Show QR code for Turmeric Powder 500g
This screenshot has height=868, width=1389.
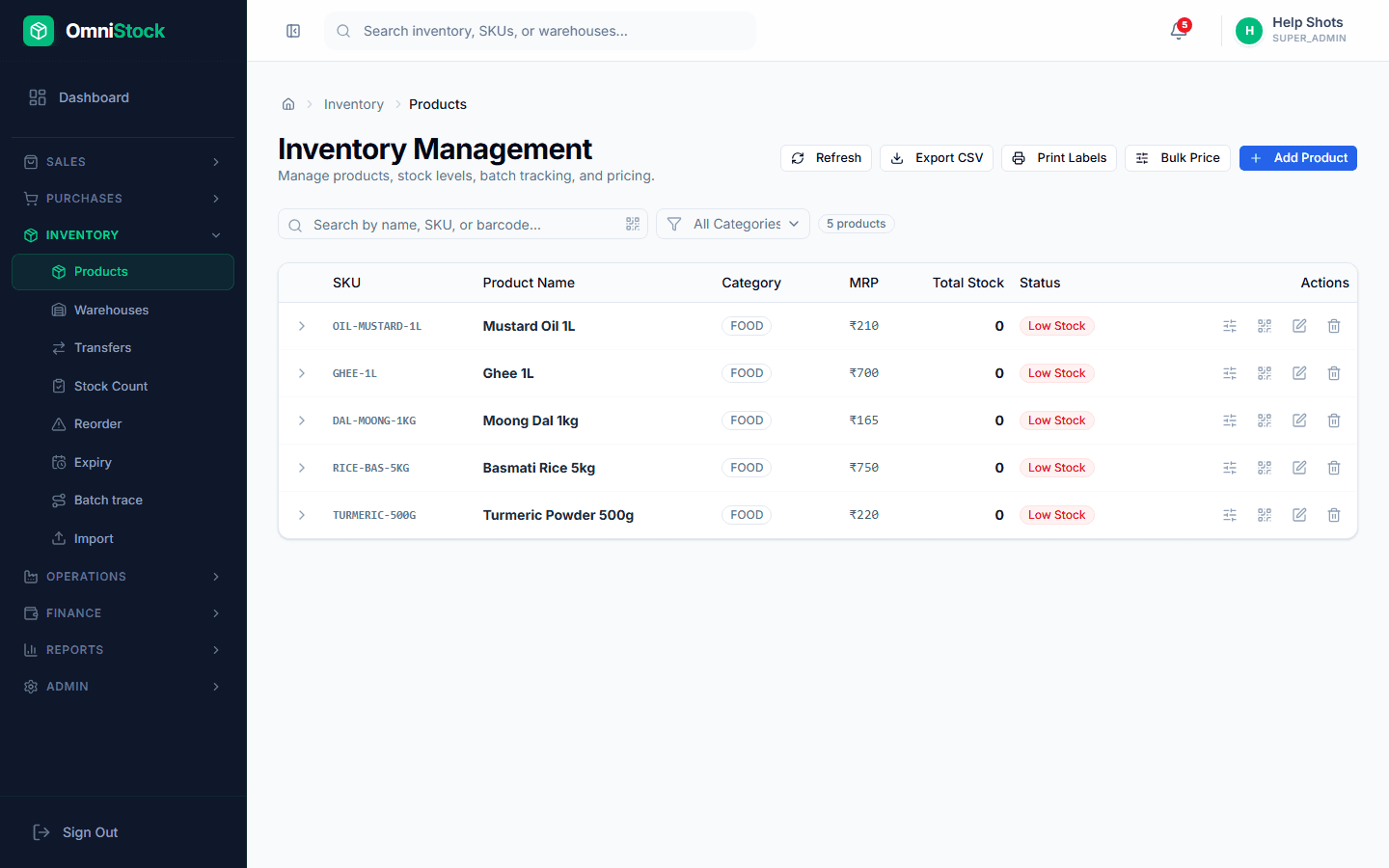[1265, 515]
